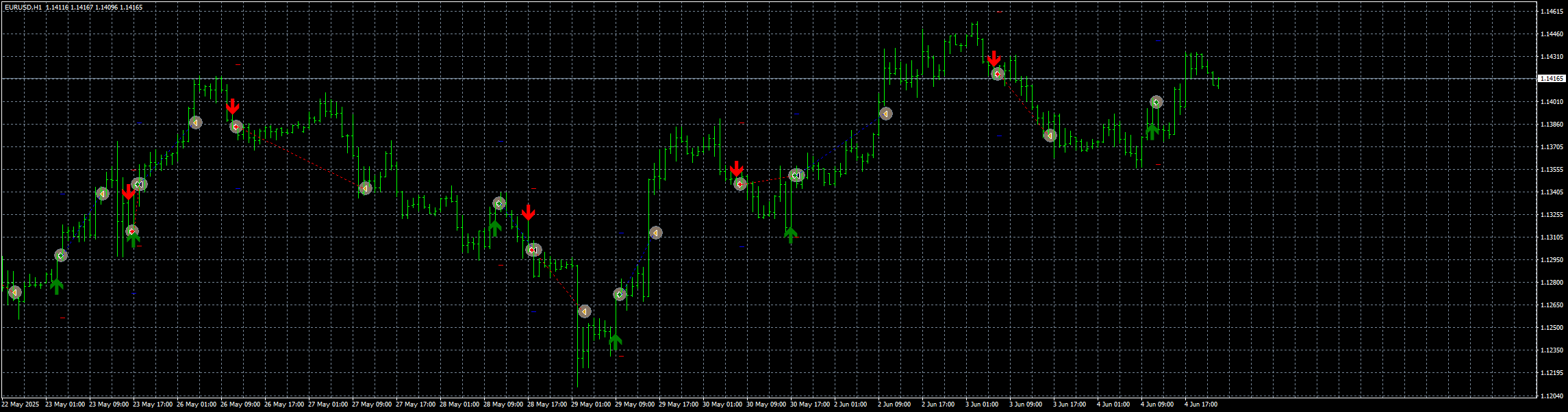Select the buy entry marker near 29 May 09:00
The width and height of the screenshot is (1568, 412).
pos(620,294)
